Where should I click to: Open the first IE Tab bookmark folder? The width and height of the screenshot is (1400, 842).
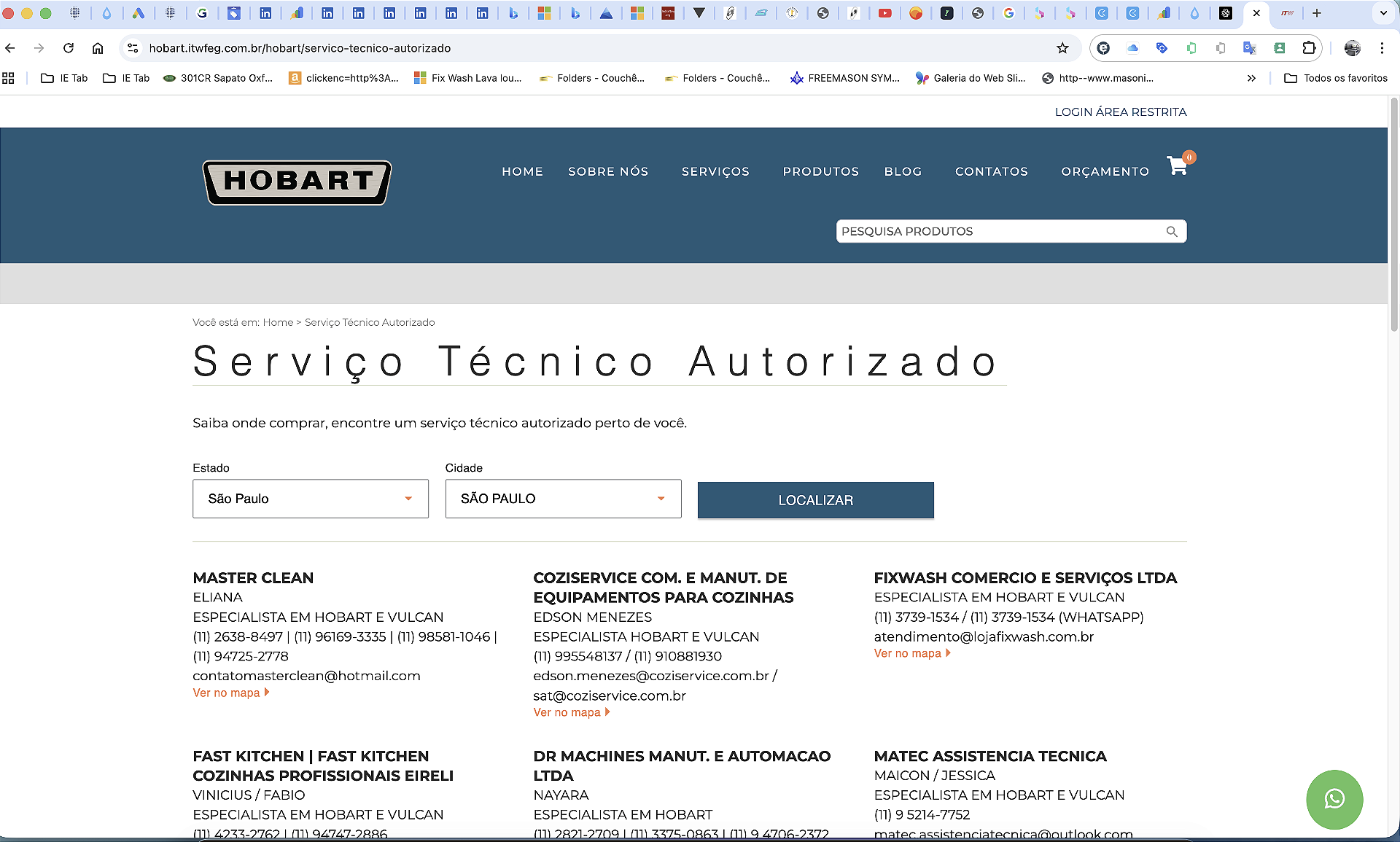(x=64, y=78)
